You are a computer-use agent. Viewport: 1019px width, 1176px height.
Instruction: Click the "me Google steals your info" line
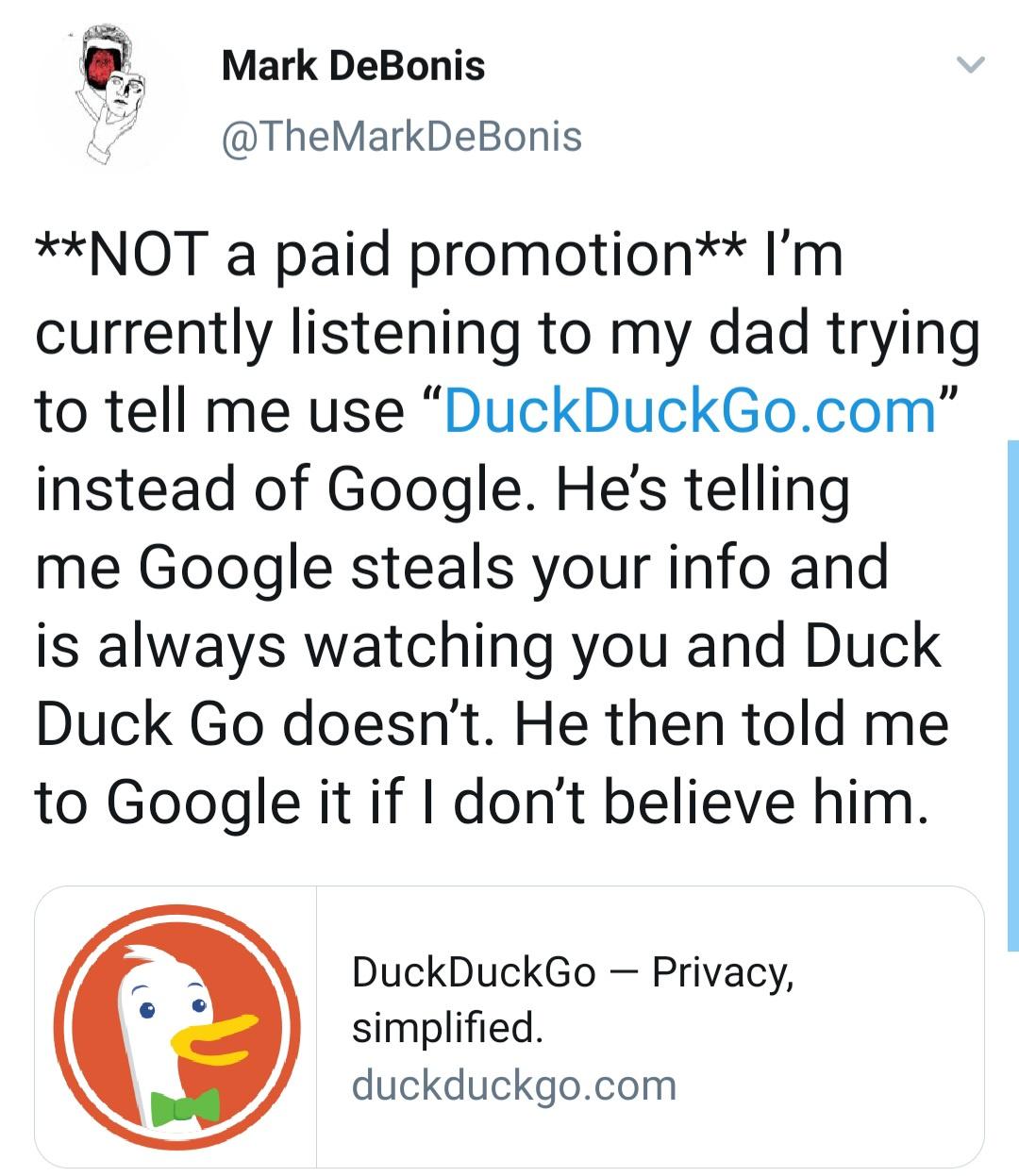(460, 568)
